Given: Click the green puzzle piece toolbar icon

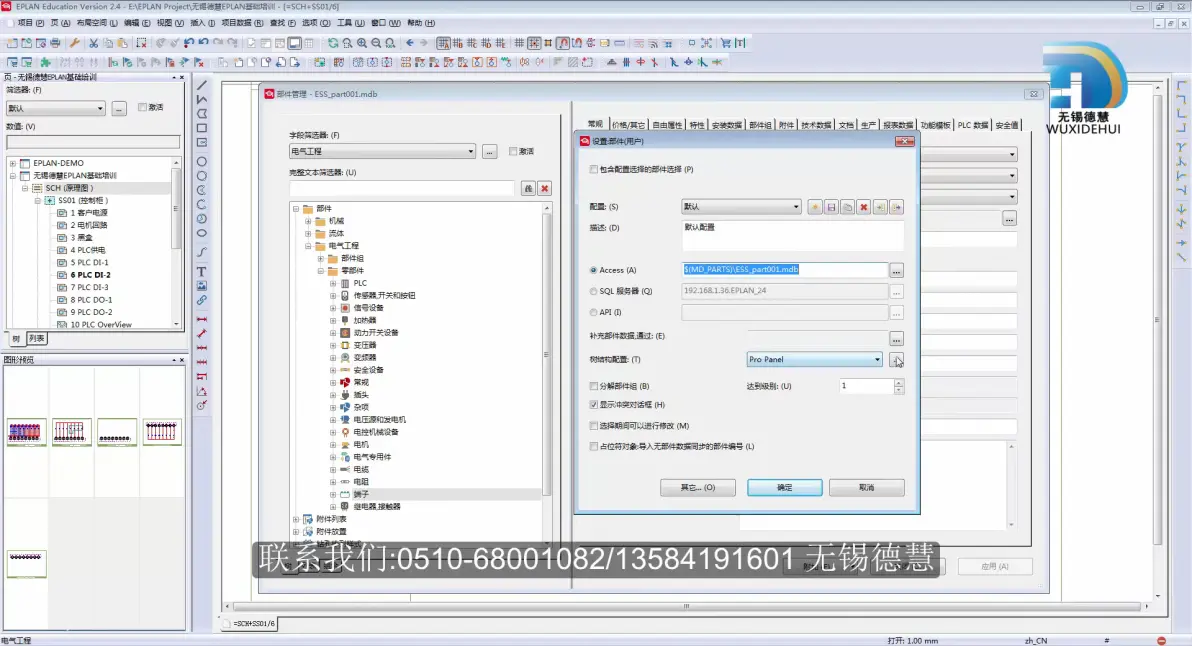Looking at the screenshot, I should 46,62.
